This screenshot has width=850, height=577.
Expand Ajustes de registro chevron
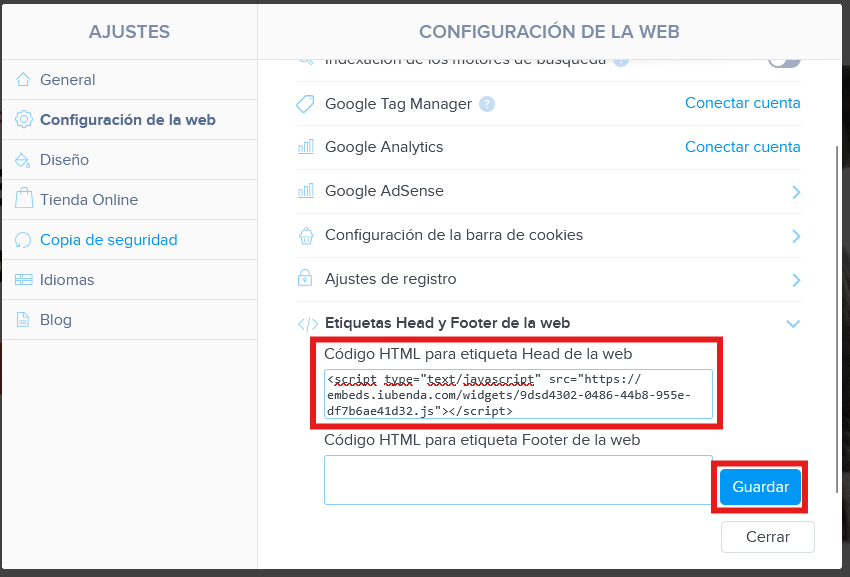click(x=796, y=280)
